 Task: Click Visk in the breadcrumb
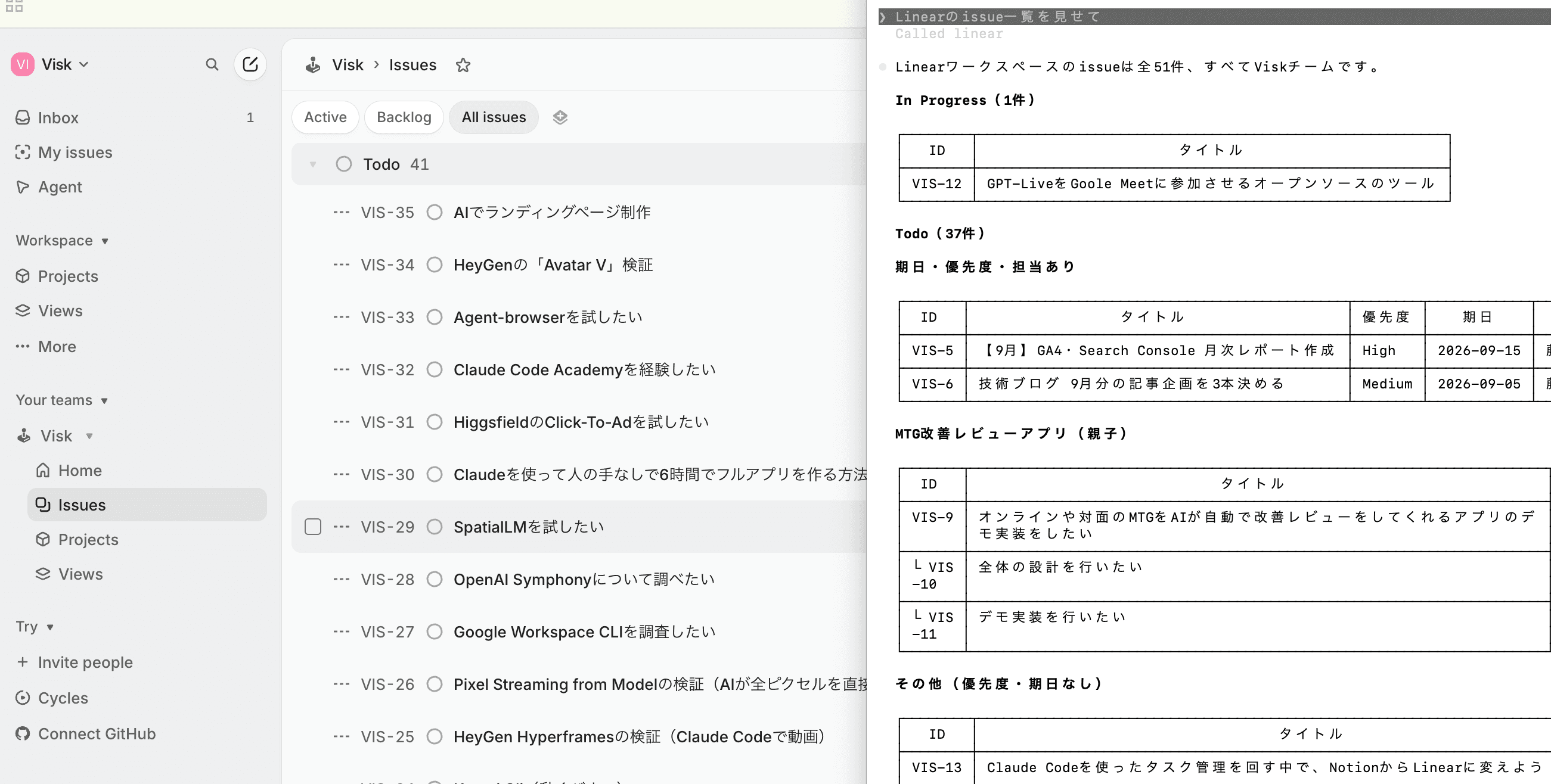[x=348, y=65]
